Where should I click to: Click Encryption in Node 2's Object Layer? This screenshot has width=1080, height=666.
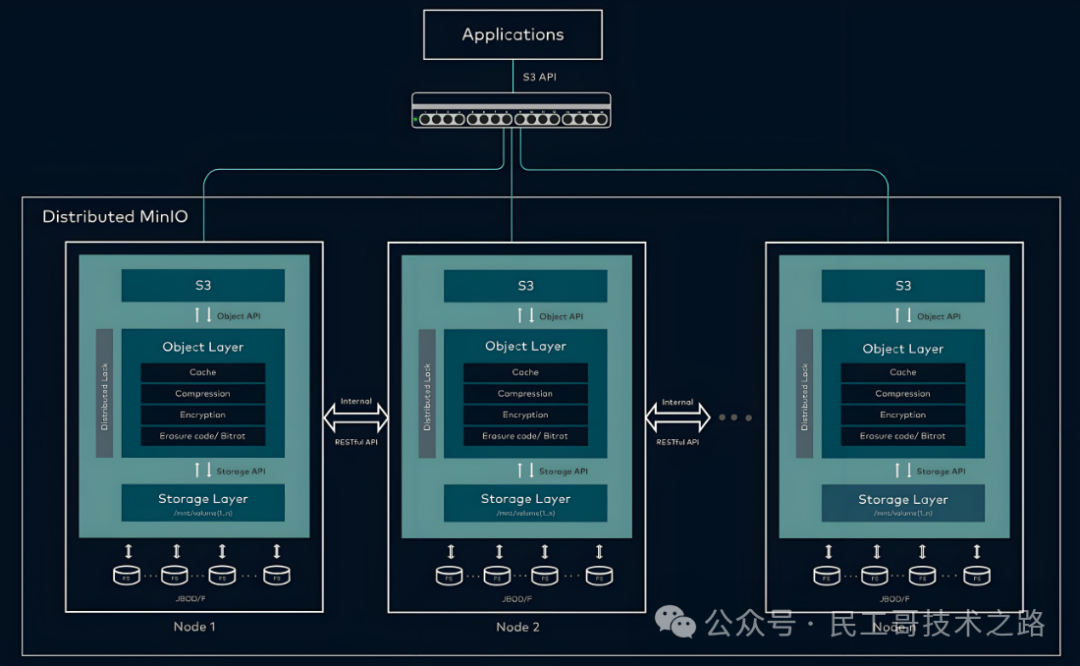[526, 415]
